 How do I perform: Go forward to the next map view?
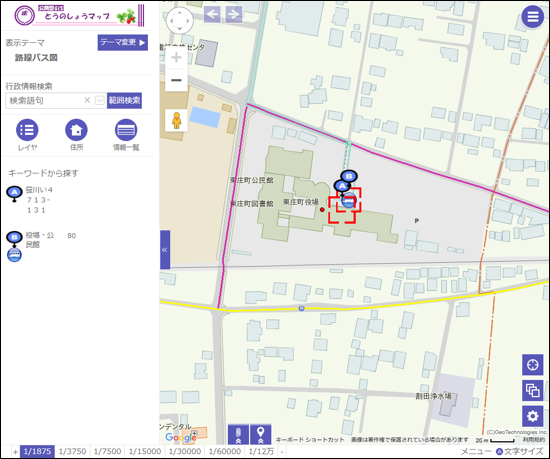tap(234, 14)
